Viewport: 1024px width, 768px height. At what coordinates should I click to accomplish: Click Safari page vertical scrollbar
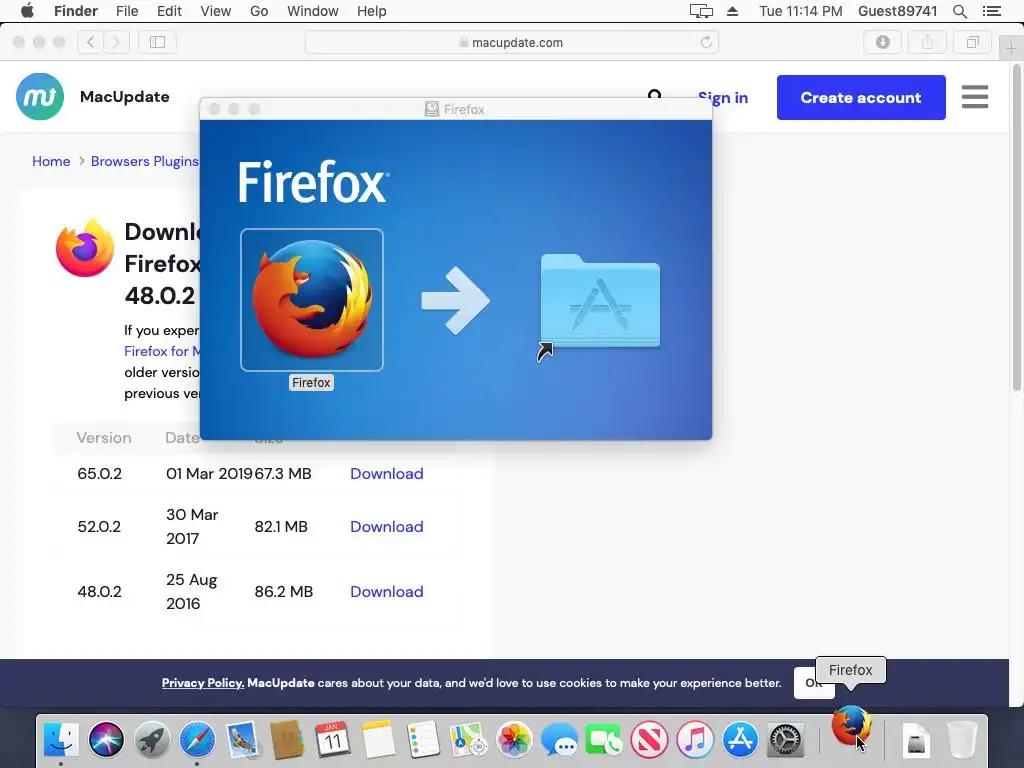click(1017, 227)
